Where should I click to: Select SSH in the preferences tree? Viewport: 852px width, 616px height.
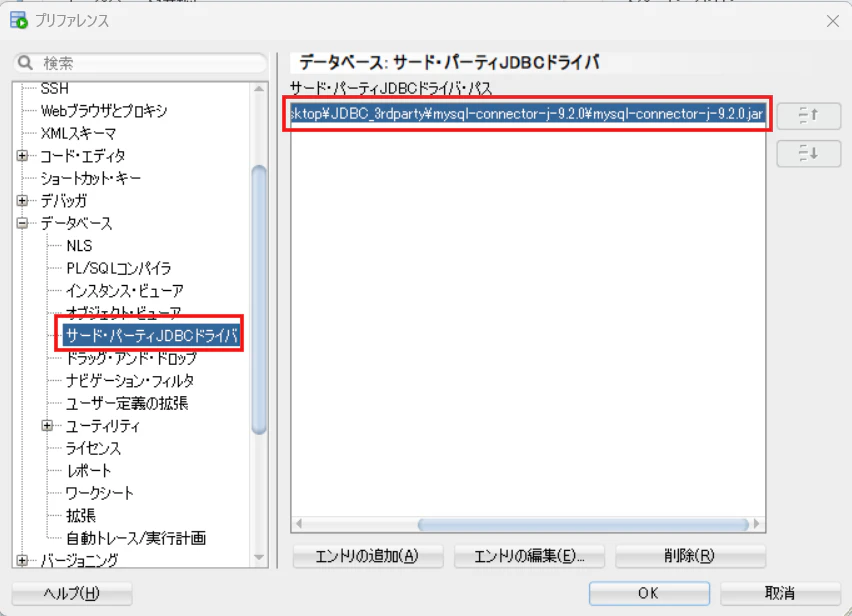click(x=54, y=88)
